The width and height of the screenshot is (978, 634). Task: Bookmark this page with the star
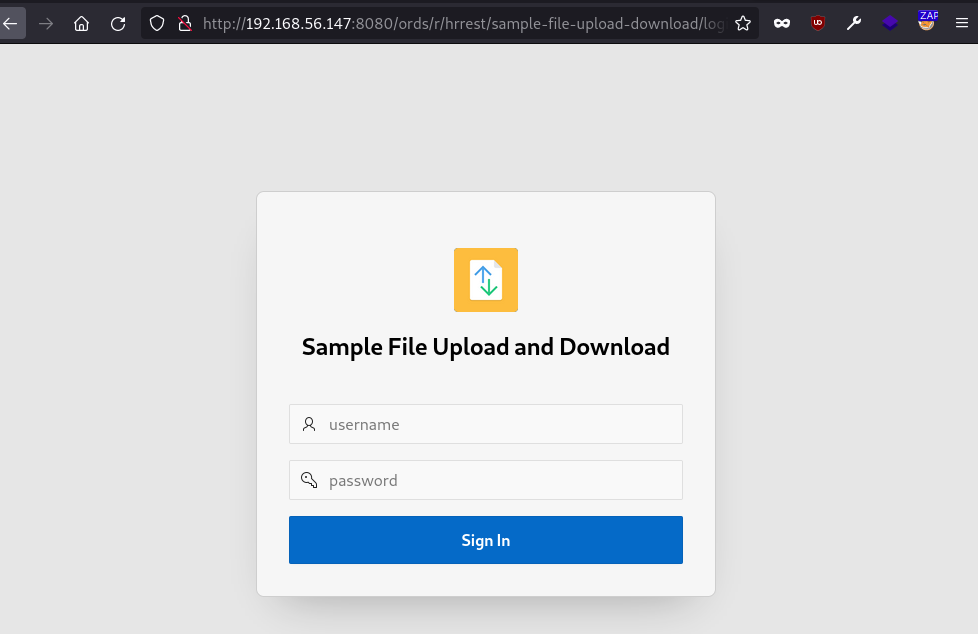743,24
